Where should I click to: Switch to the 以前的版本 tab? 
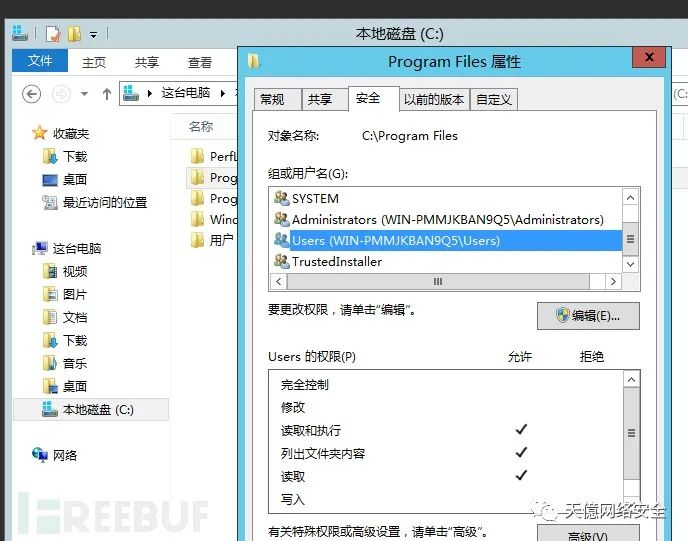(x=434, y=100)
